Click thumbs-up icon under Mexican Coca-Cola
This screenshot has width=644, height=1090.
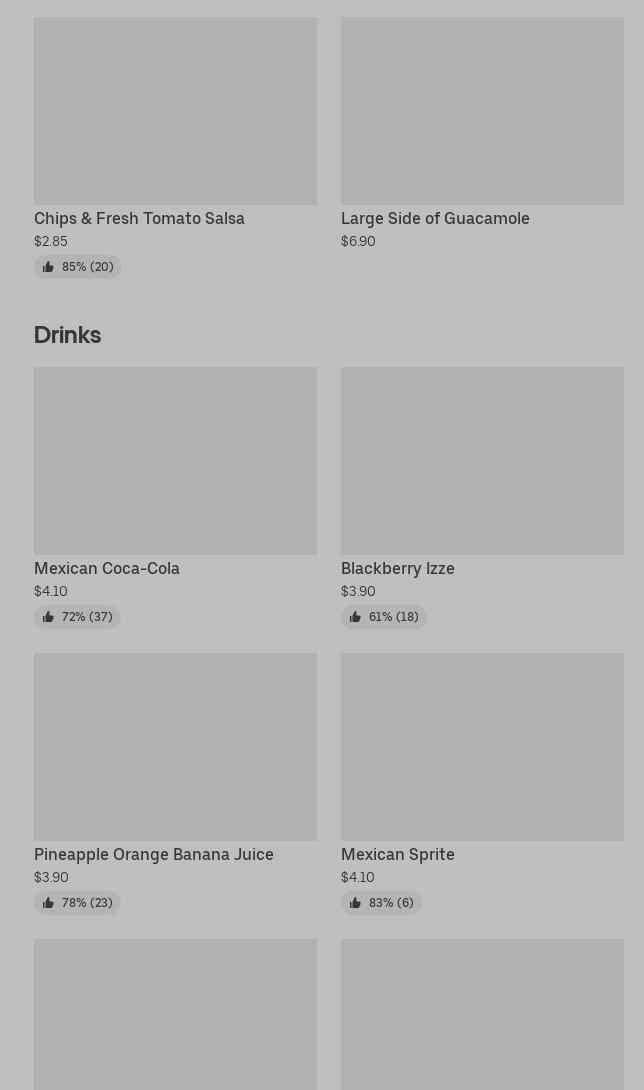(48, 617)
